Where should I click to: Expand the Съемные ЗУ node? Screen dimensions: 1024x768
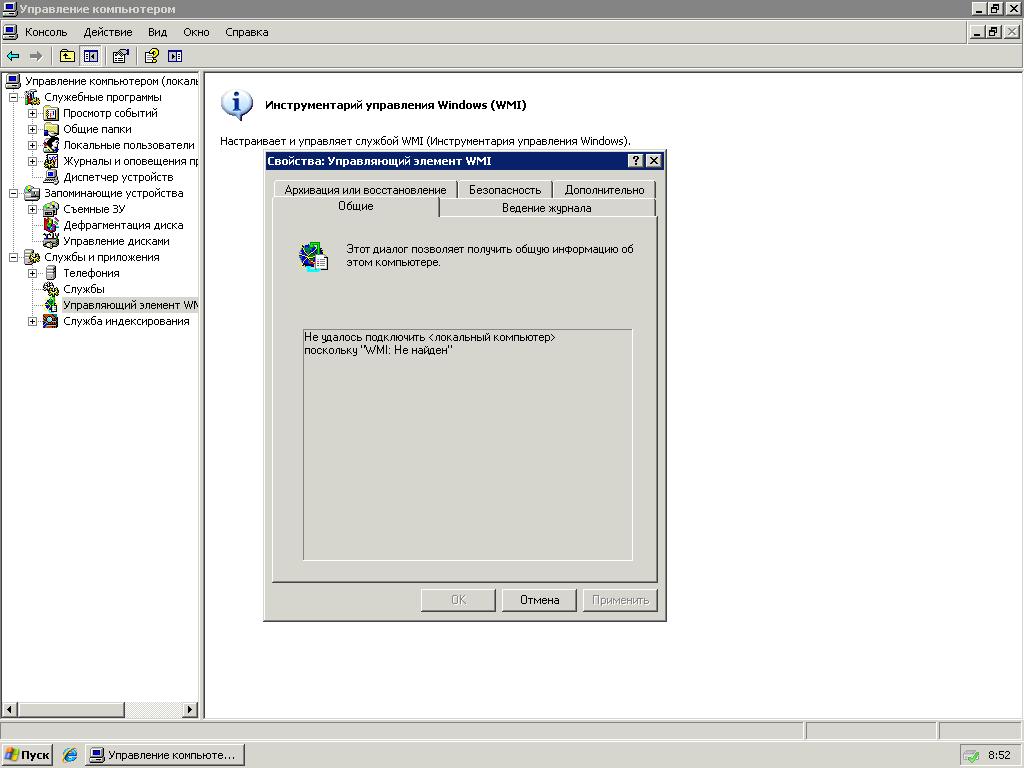(x=32, y=209)
